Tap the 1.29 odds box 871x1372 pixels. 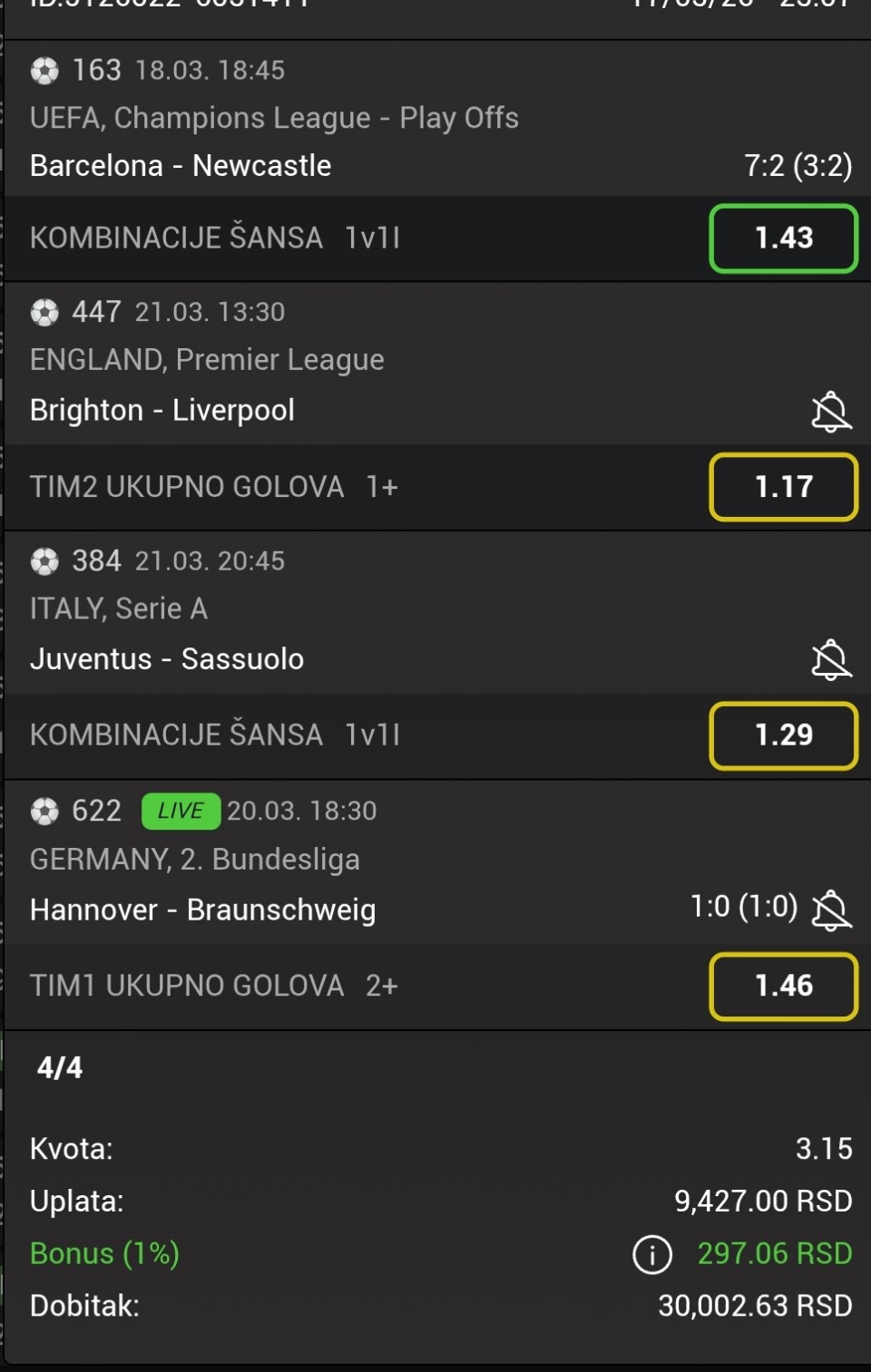click(x=783, y=735)
